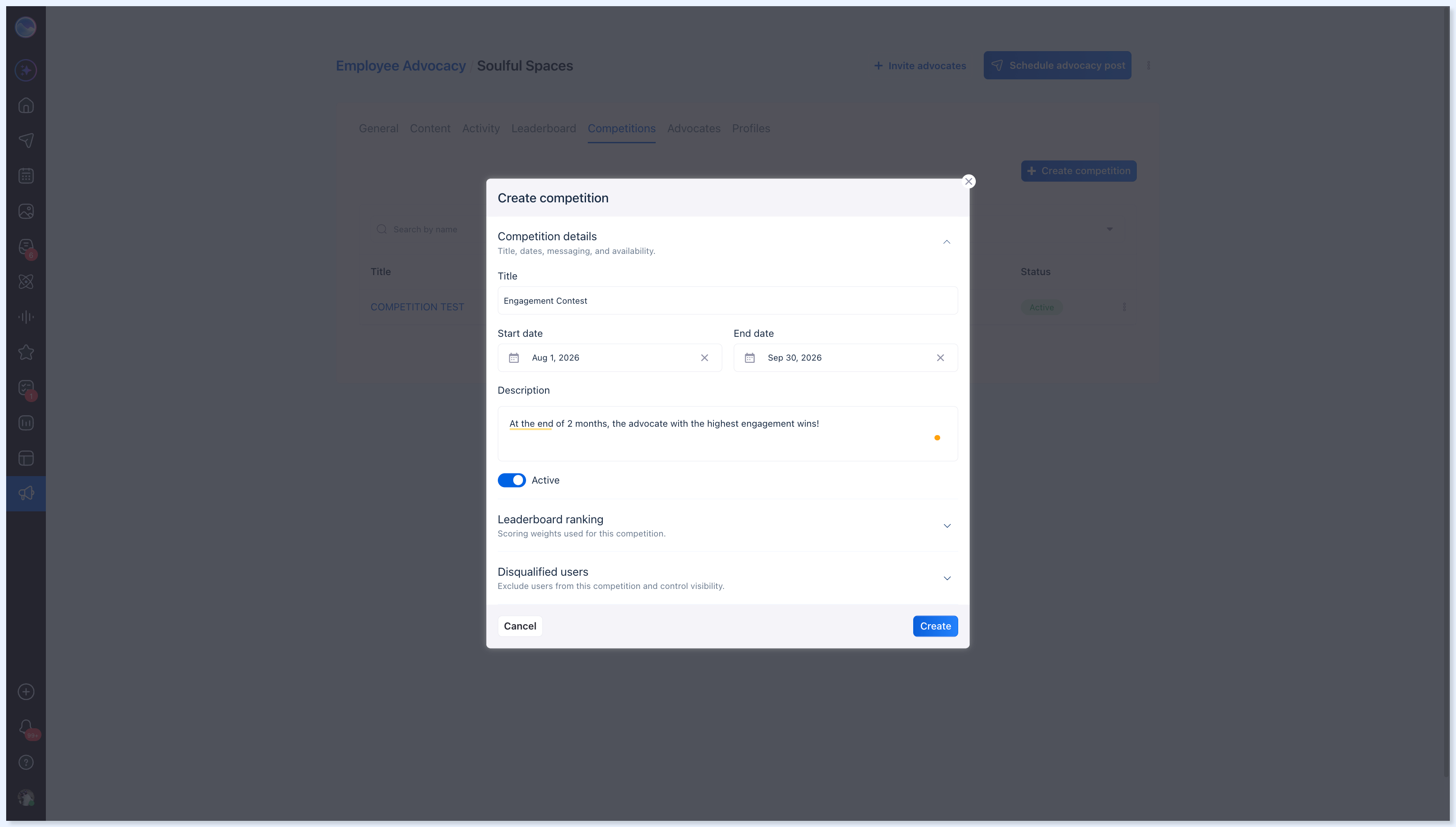This screenshot has width=1456, height=827.
Task: Expand the Disqualified users section
Action: point(947,578)
